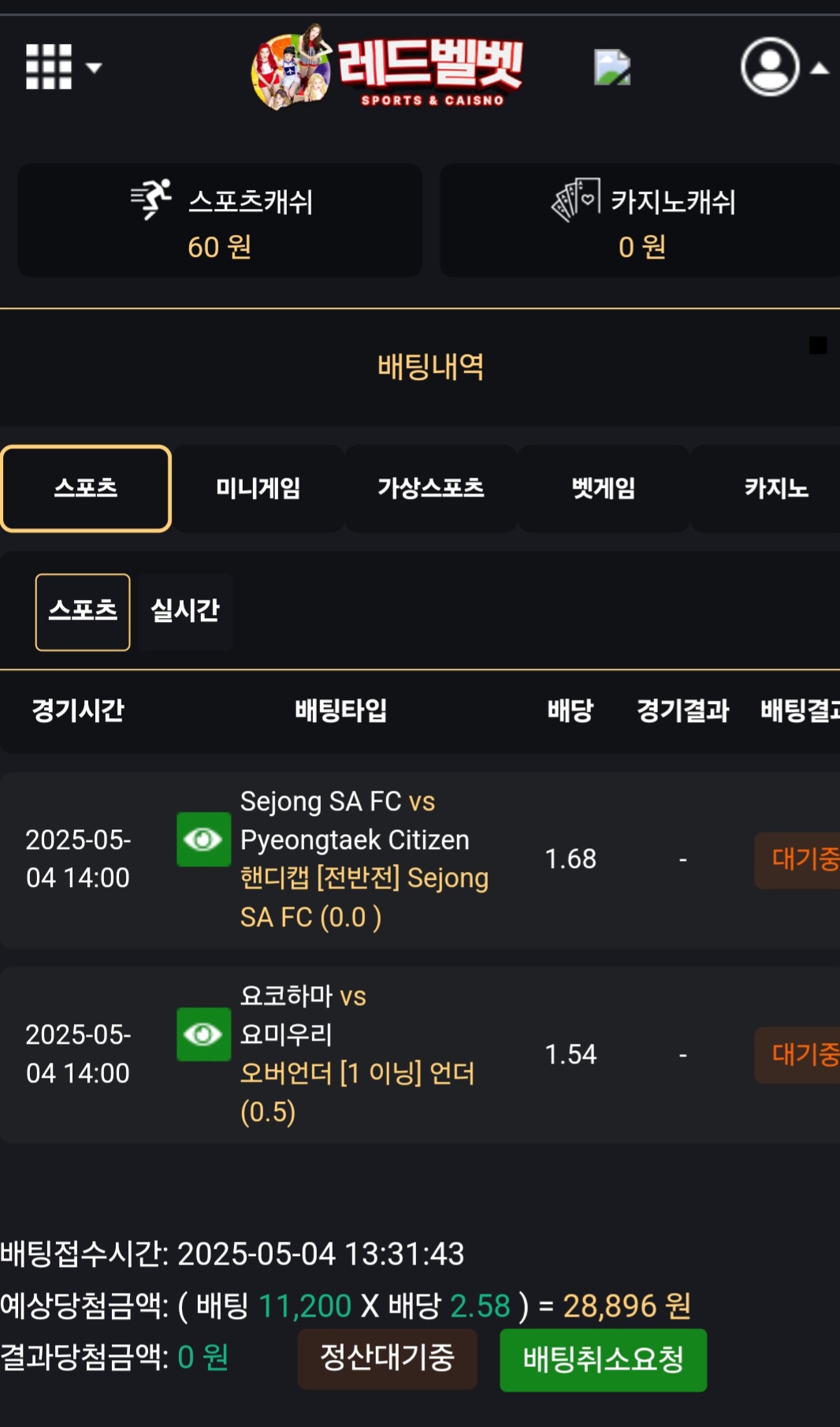Expand the dropdown arrow beside grid menu
Image resolution: width=840 pixels, height=1427 pixels.
pyautogui.click(x=94, y=68)
